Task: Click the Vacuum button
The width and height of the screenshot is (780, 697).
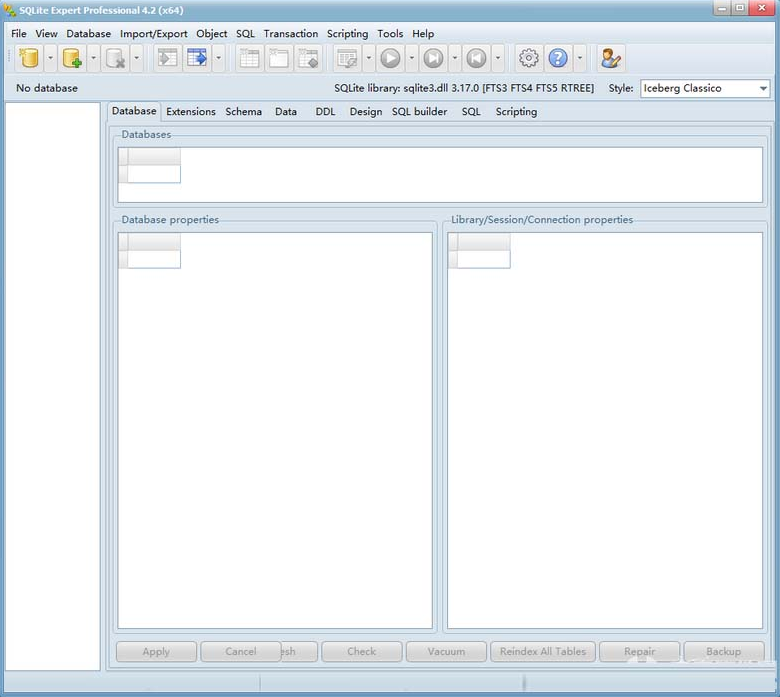Action: coord(446,652)
